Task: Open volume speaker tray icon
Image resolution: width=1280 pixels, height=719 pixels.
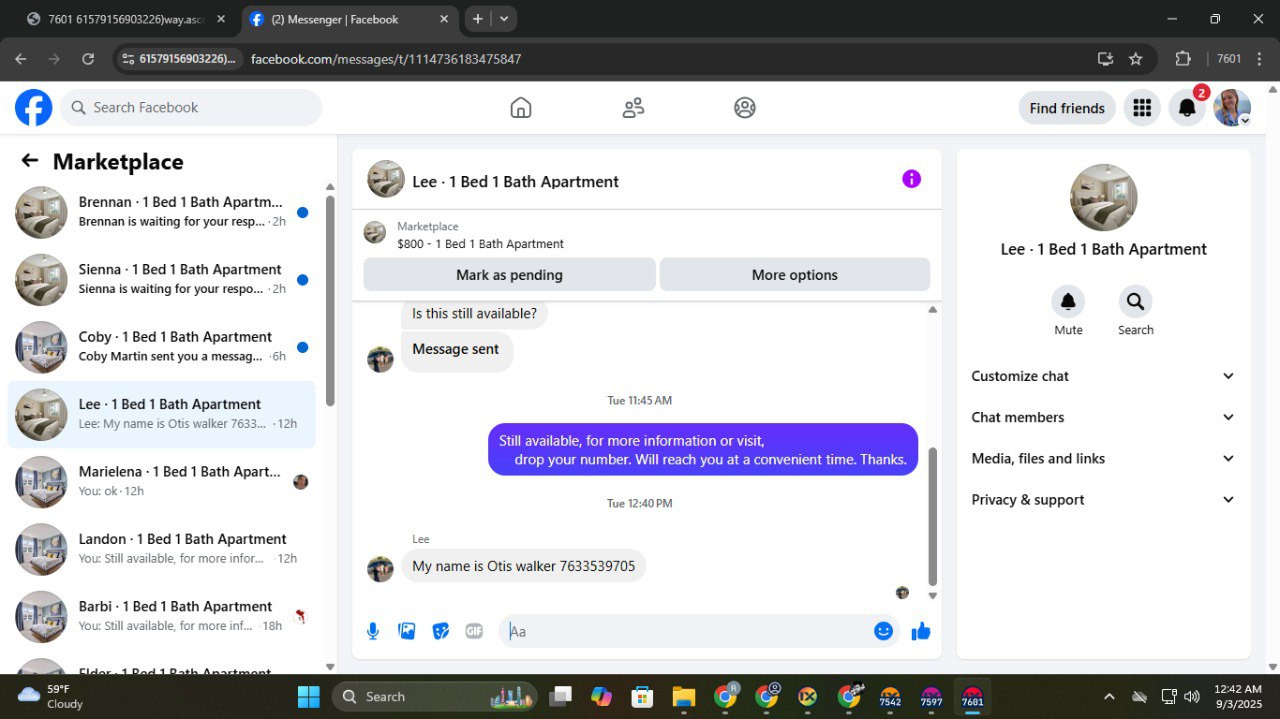Action: pos(1192,697)
